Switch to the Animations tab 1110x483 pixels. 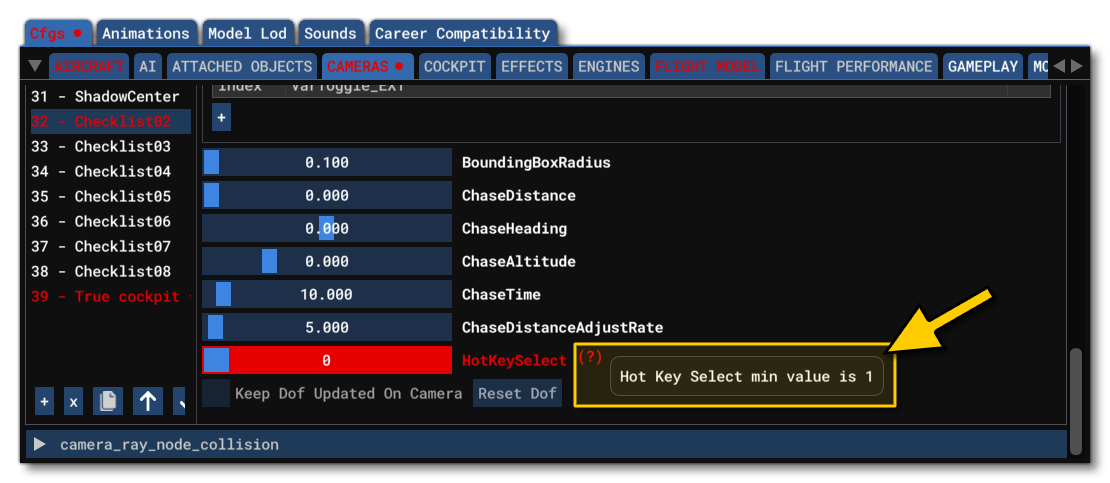(146, 33)
